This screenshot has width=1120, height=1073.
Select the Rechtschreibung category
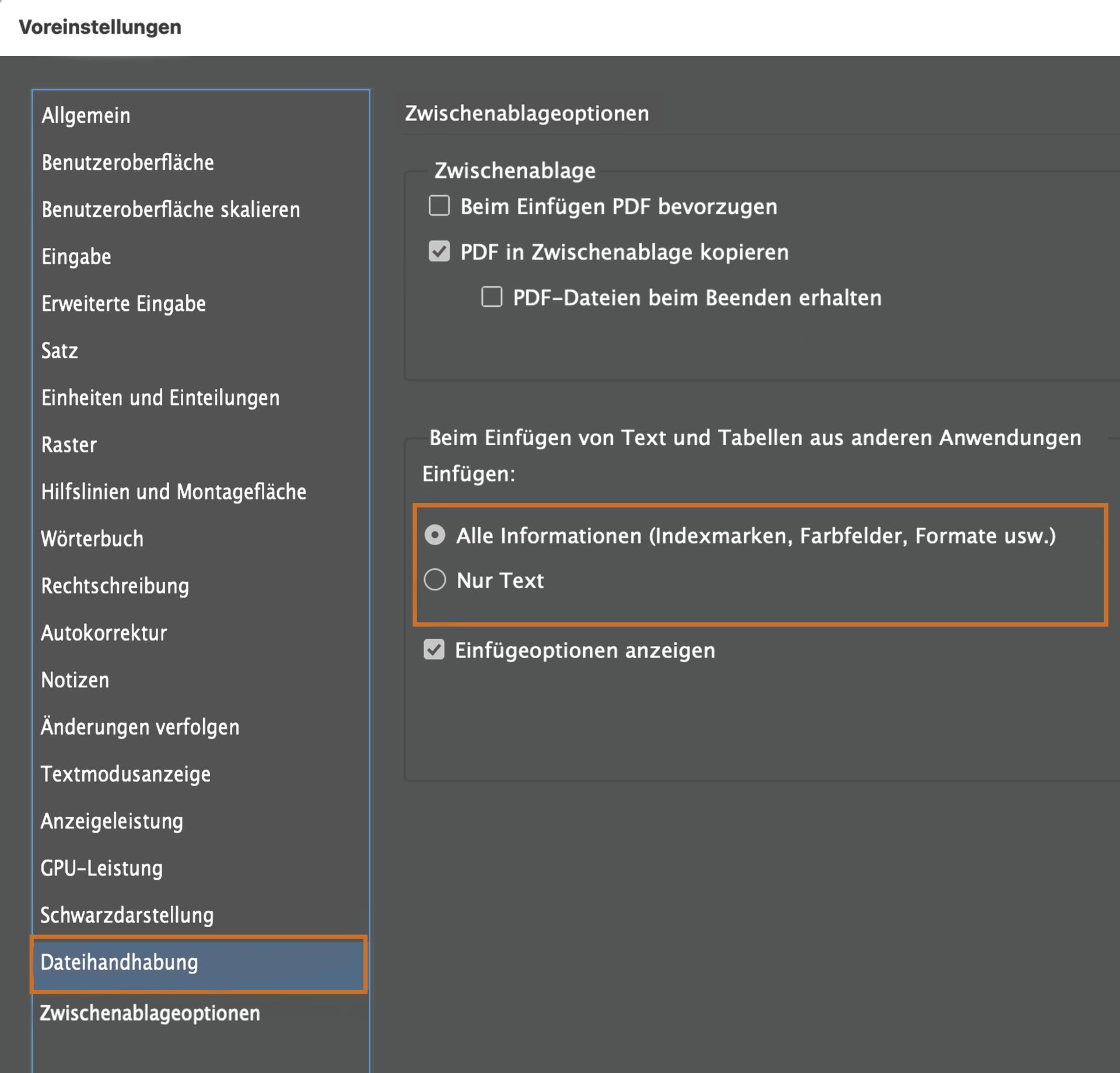pyautogui.click(x=114, y=586)
